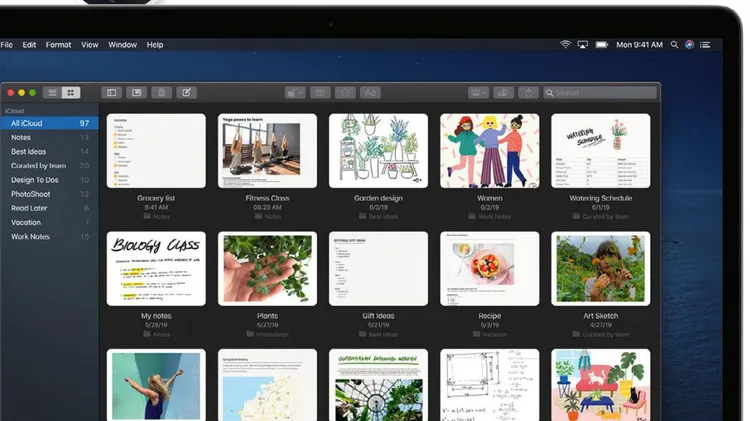750x421 pixels.
Task: Open the Window menu
Action: [122, 44]
